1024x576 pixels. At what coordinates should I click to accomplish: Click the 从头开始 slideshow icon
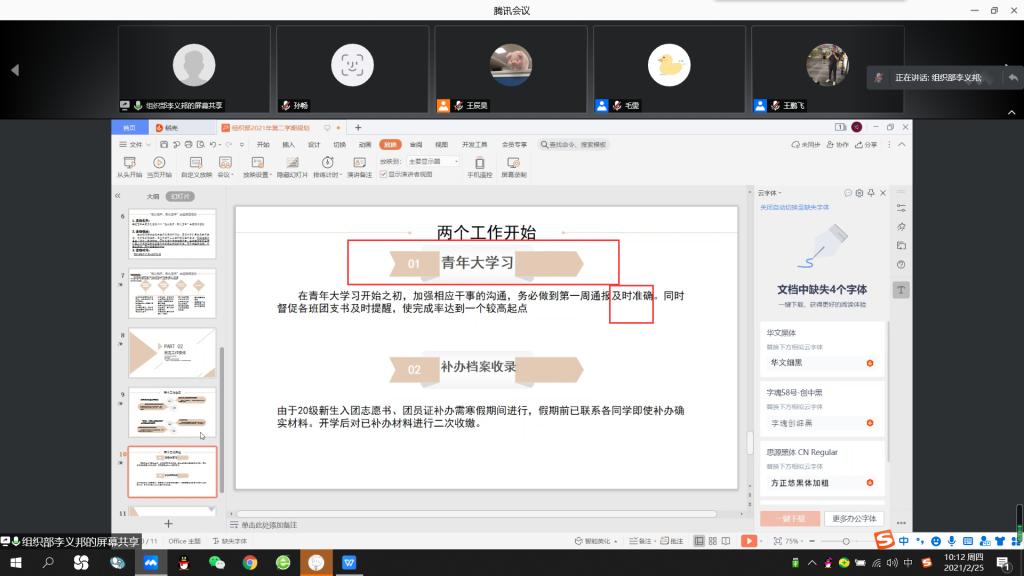click(x=128, y=162)
